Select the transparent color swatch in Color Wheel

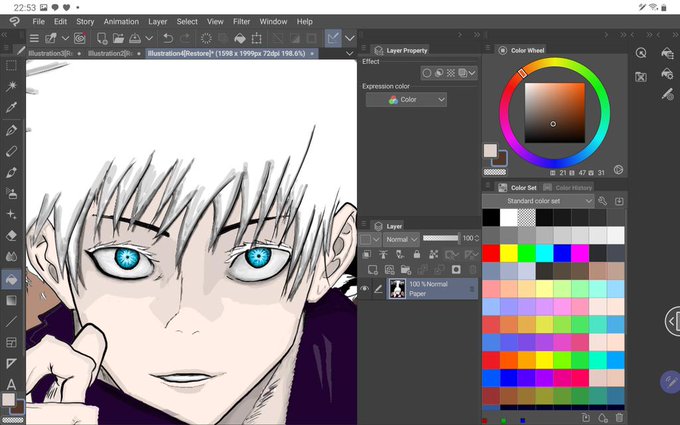point(494,172)
